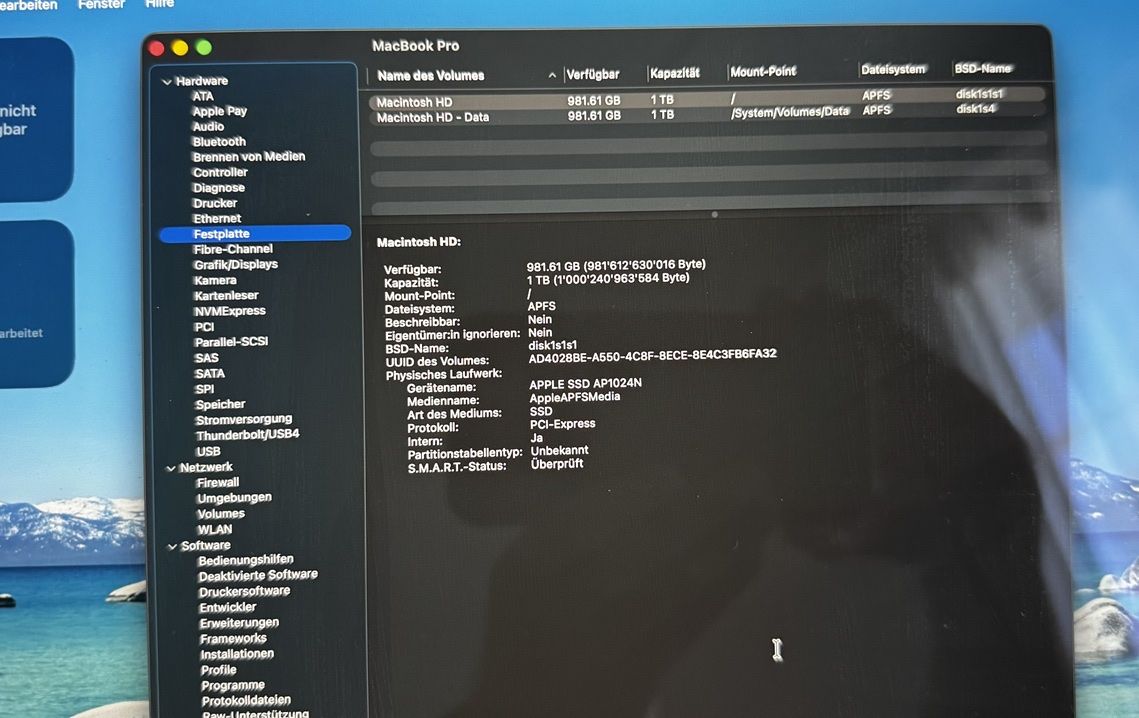Sort by the BSD-Name column header
The width and height of the screenshot is (1139, 718).
tap(982, 68)
